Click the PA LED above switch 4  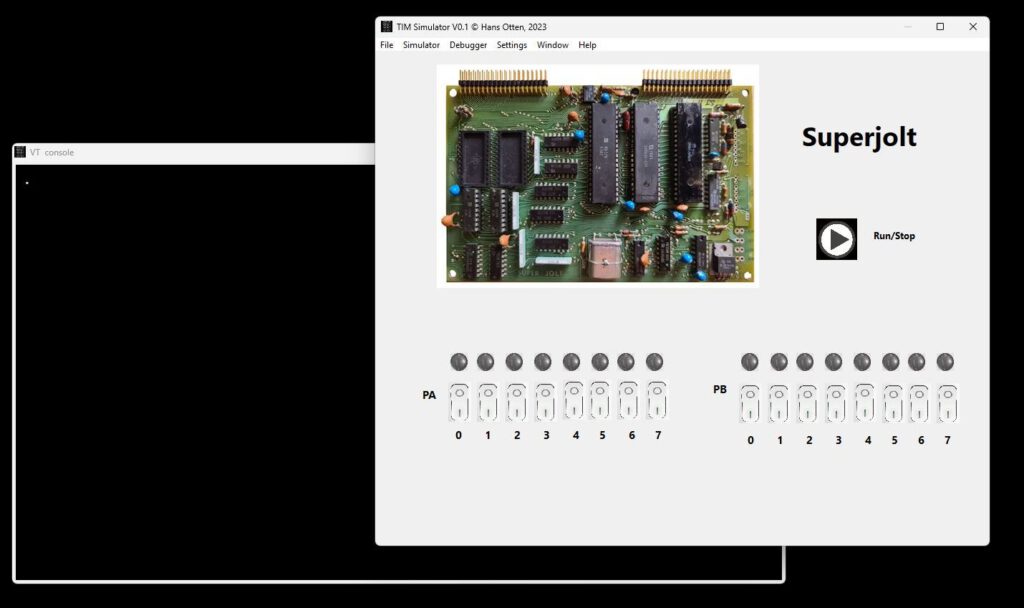coord(571,362)
